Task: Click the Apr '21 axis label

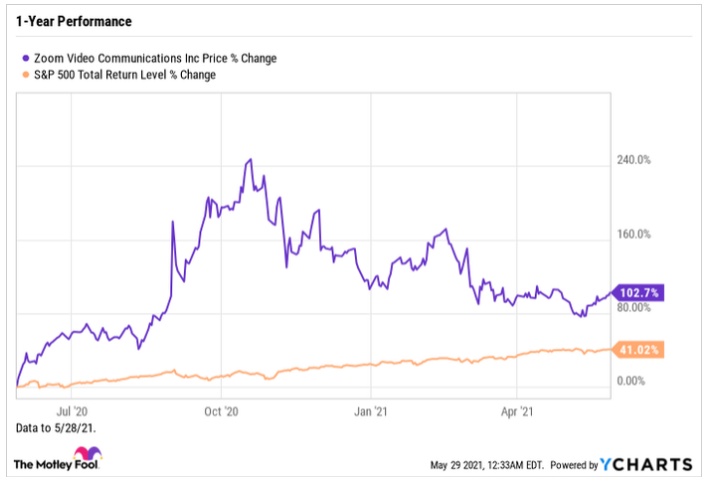Action: 517,410
